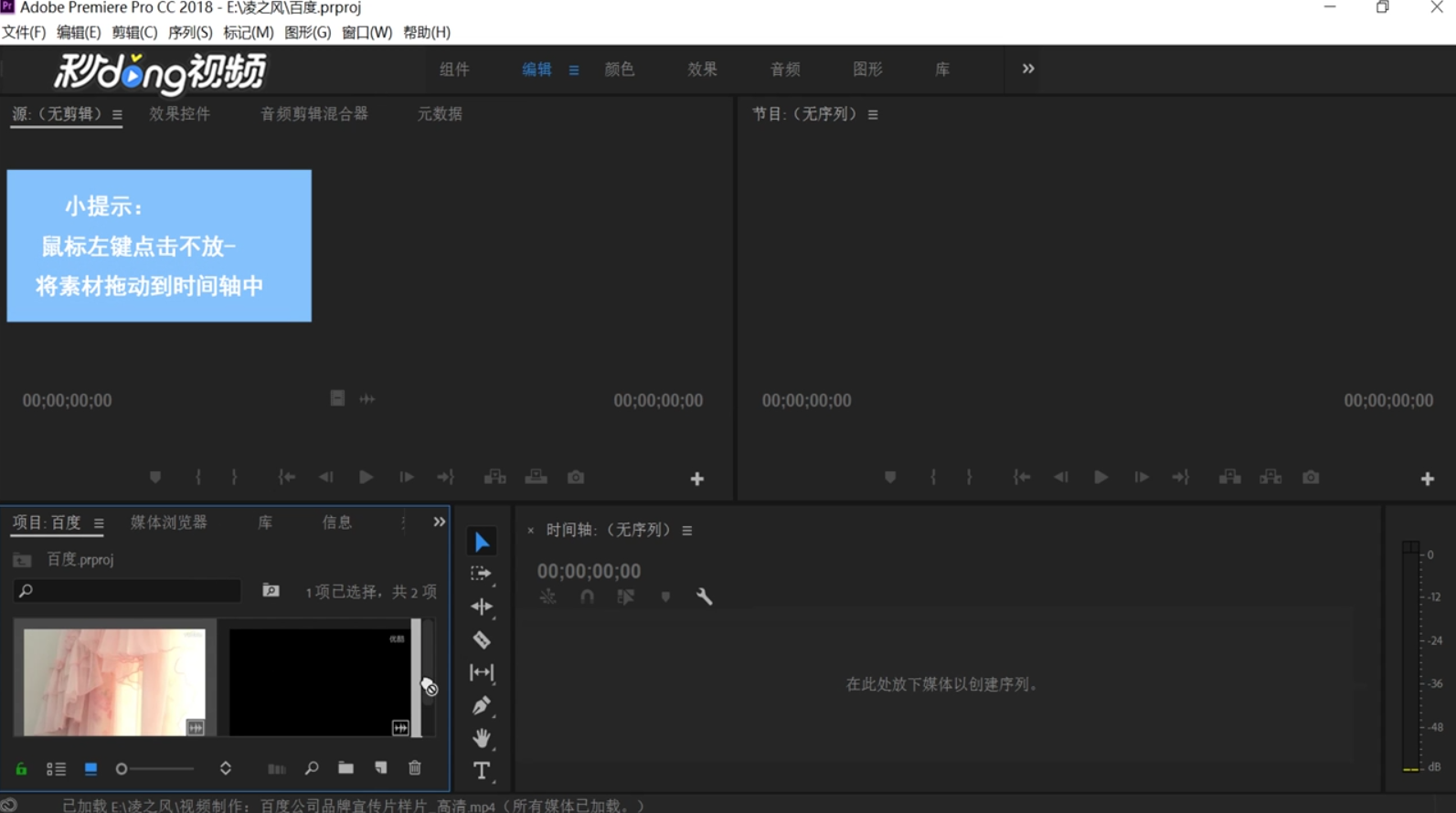Open Program monitor panel menu icon
The image size is (1456, 813).
[873, 115]
